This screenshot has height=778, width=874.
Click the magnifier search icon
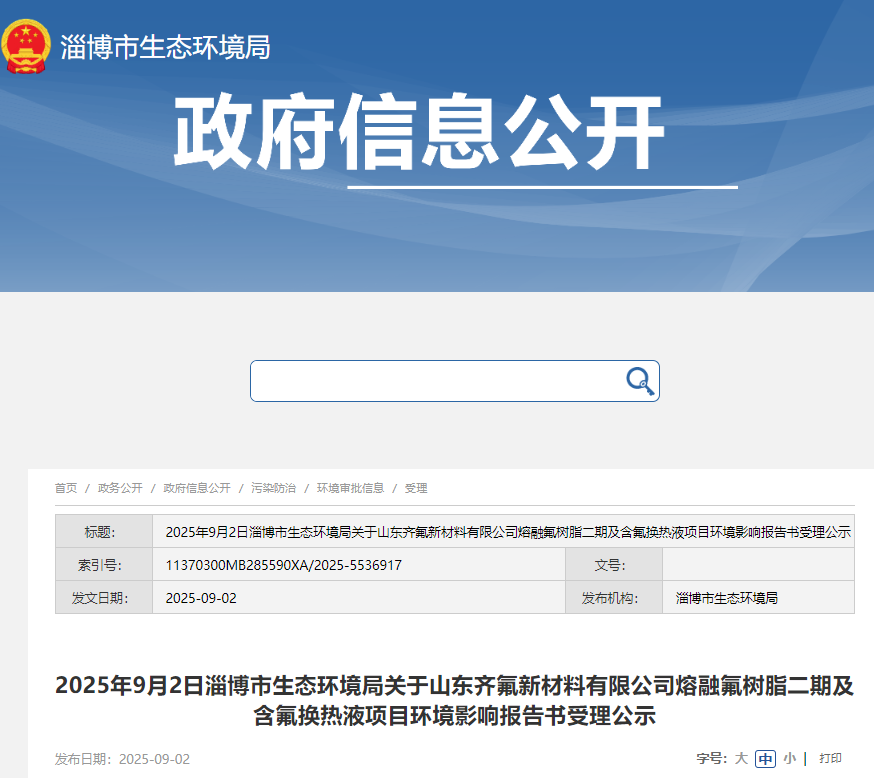tap(639, 380)
